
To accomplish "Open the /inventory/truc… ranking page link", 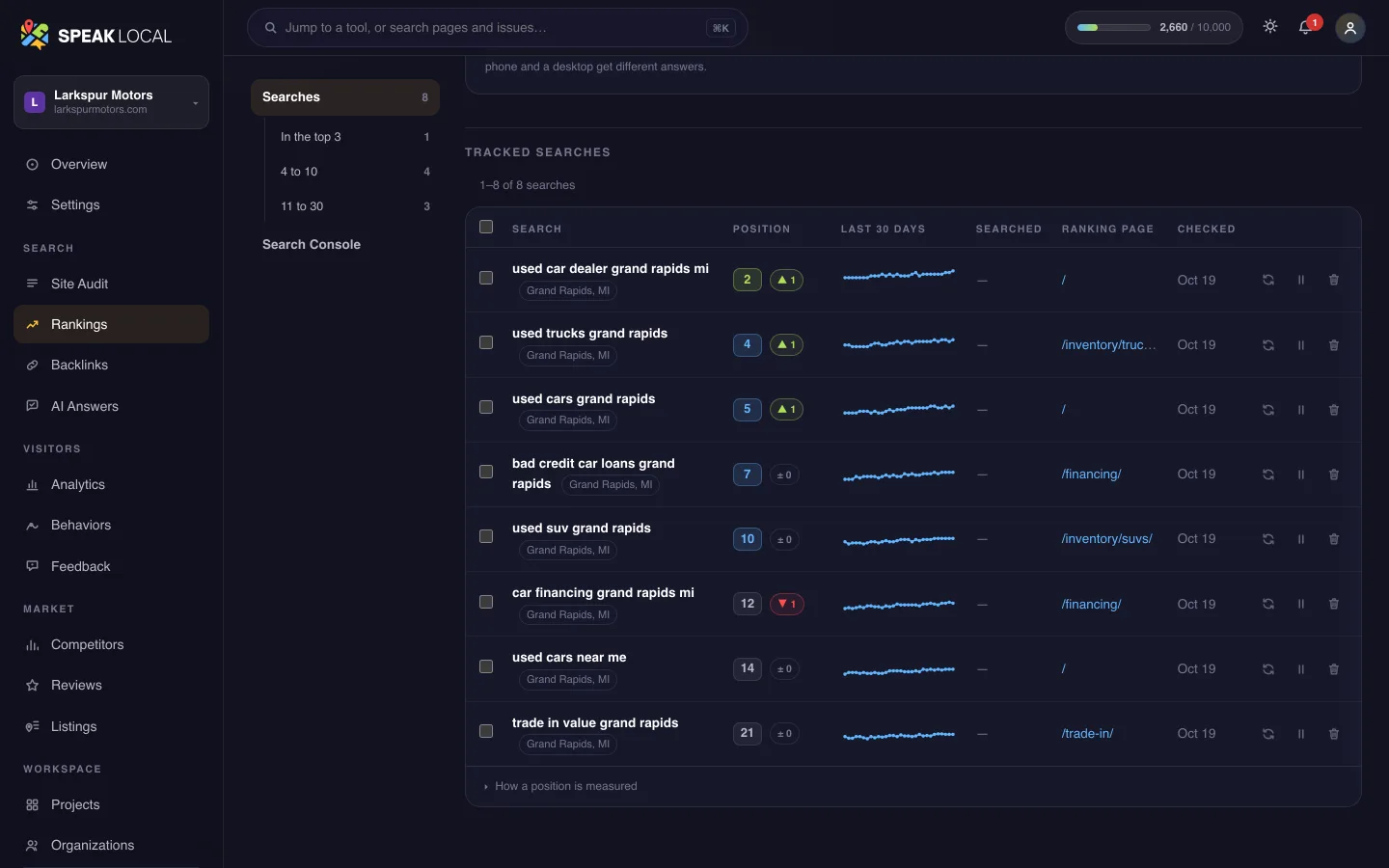I will click(1108, 345).
